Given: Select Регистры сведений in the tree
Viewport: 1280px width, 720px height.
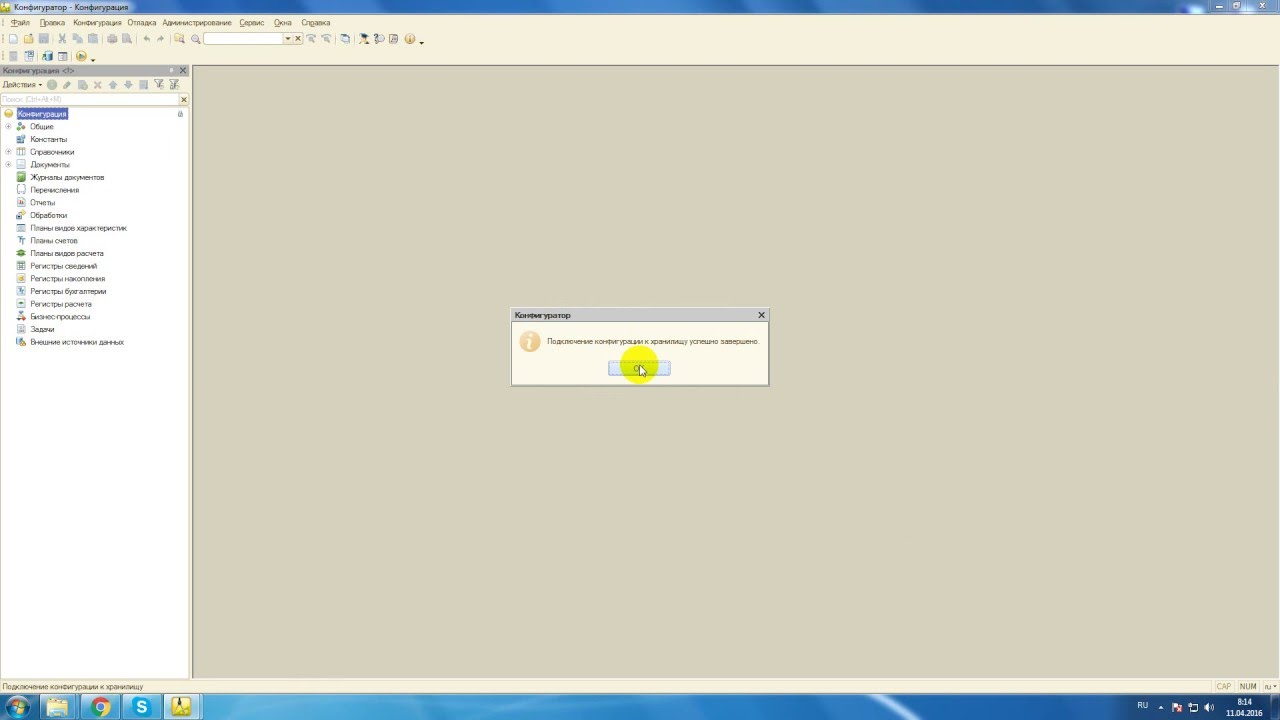Looking at the screenshot, I should tap(64, 266).
